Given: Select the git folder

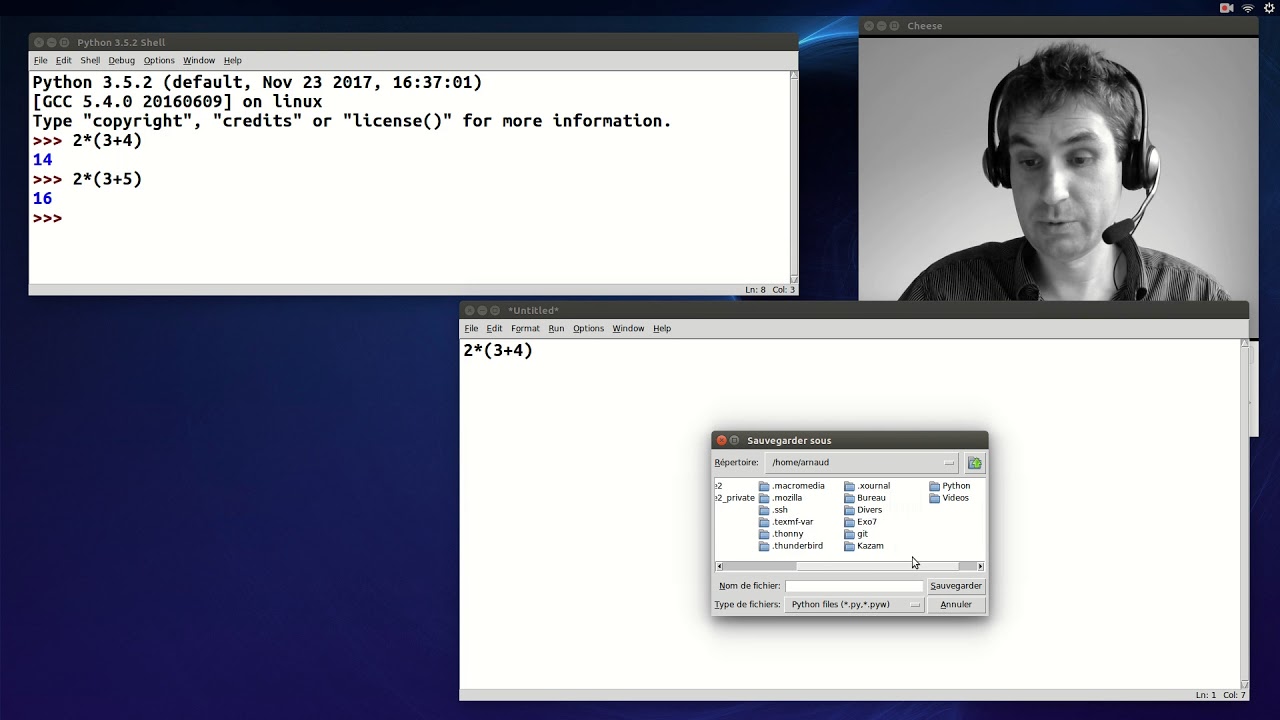Looking at the screenshot, I should (x=856, y=534).
